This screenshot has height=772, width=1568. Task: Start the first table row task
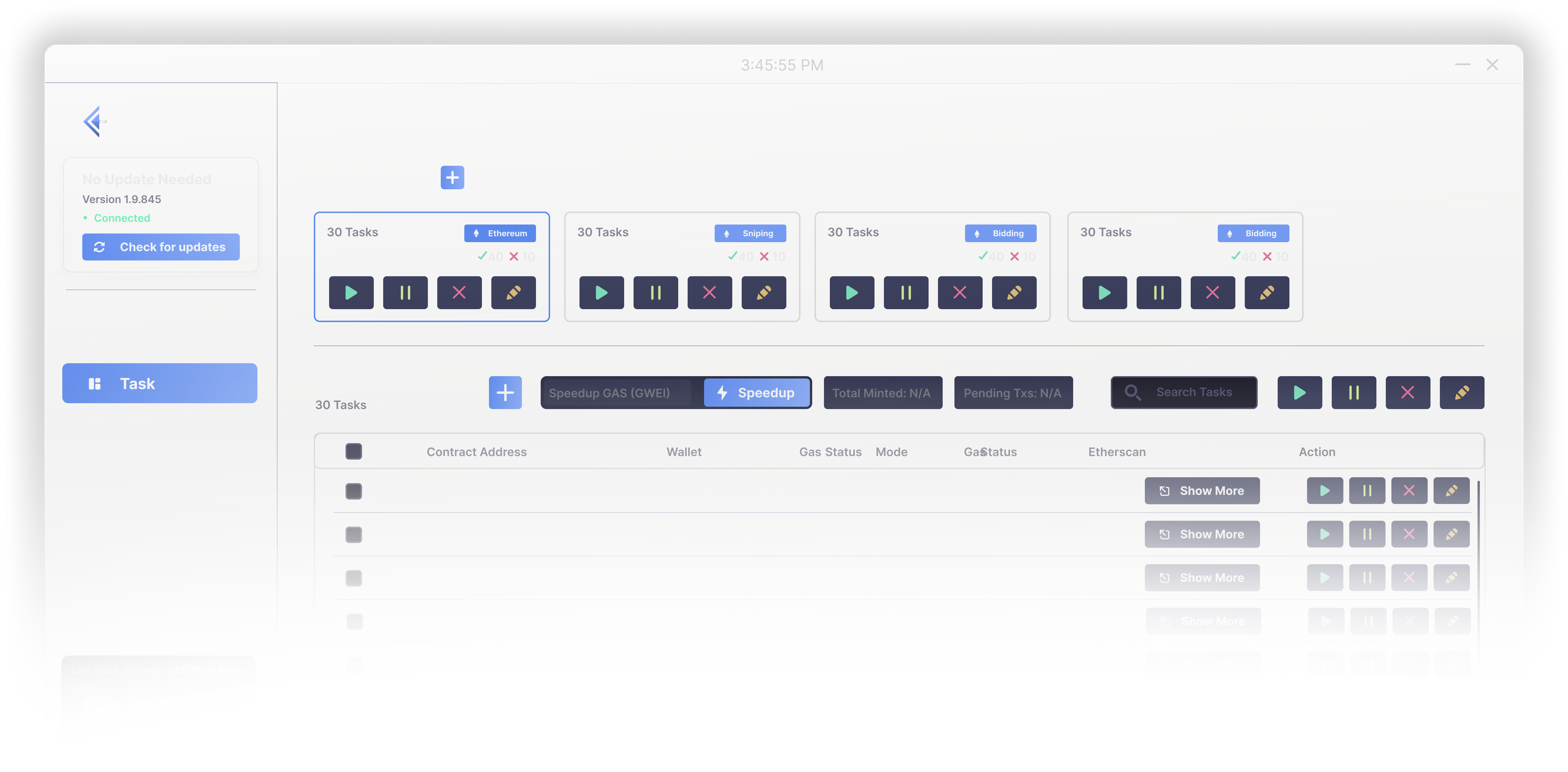point(1325,491)
